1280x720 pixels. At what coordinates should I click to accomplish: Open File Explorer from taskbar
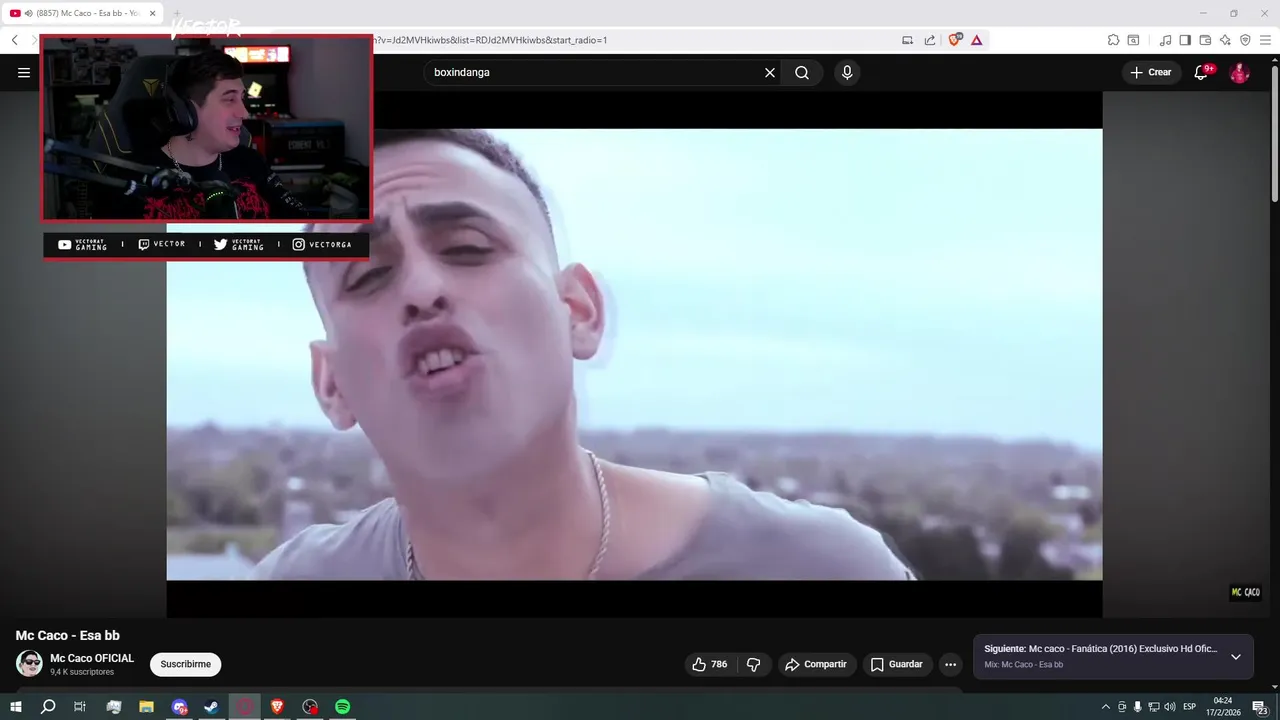(x=146, y=707)
